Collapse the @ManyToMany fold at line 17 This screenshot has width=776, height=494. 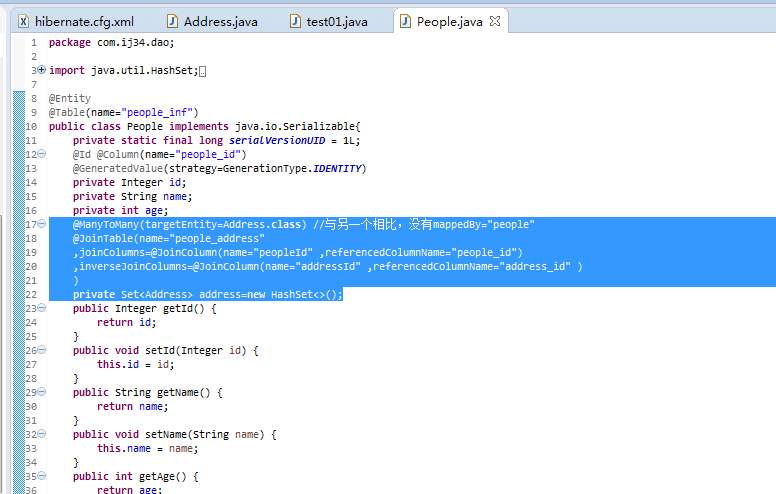(x=42, y=224)
